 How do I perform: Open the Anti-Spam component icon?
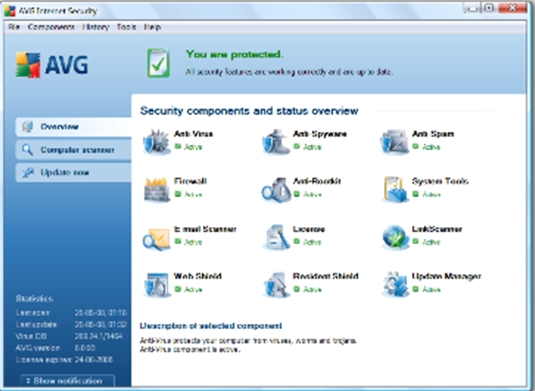(395, 142)
